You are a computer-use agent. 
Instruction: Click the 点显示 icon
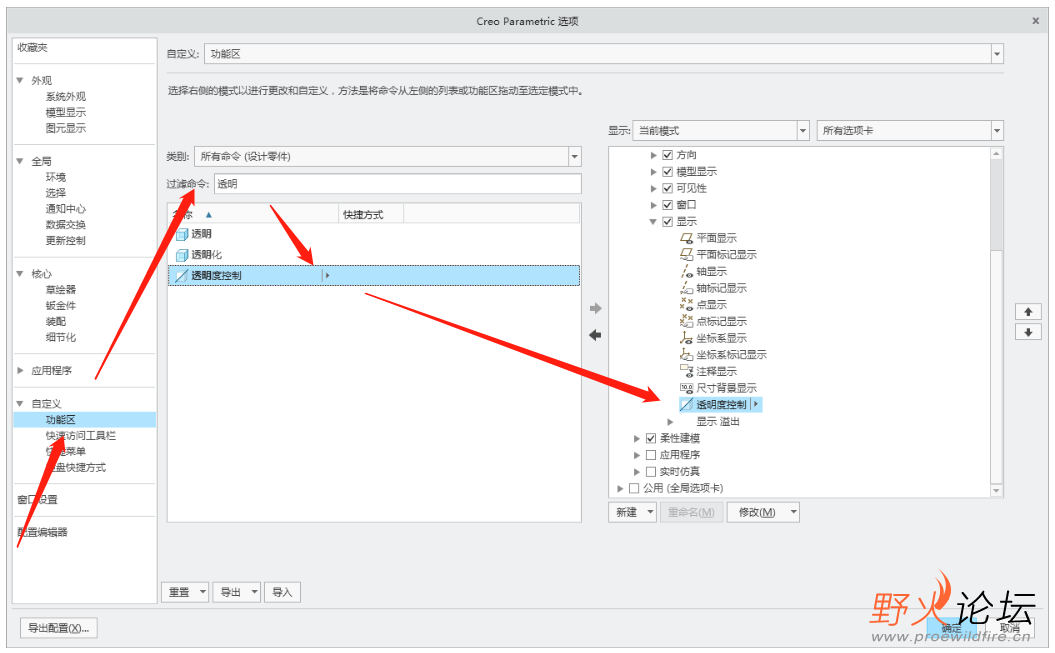[686, 305]
